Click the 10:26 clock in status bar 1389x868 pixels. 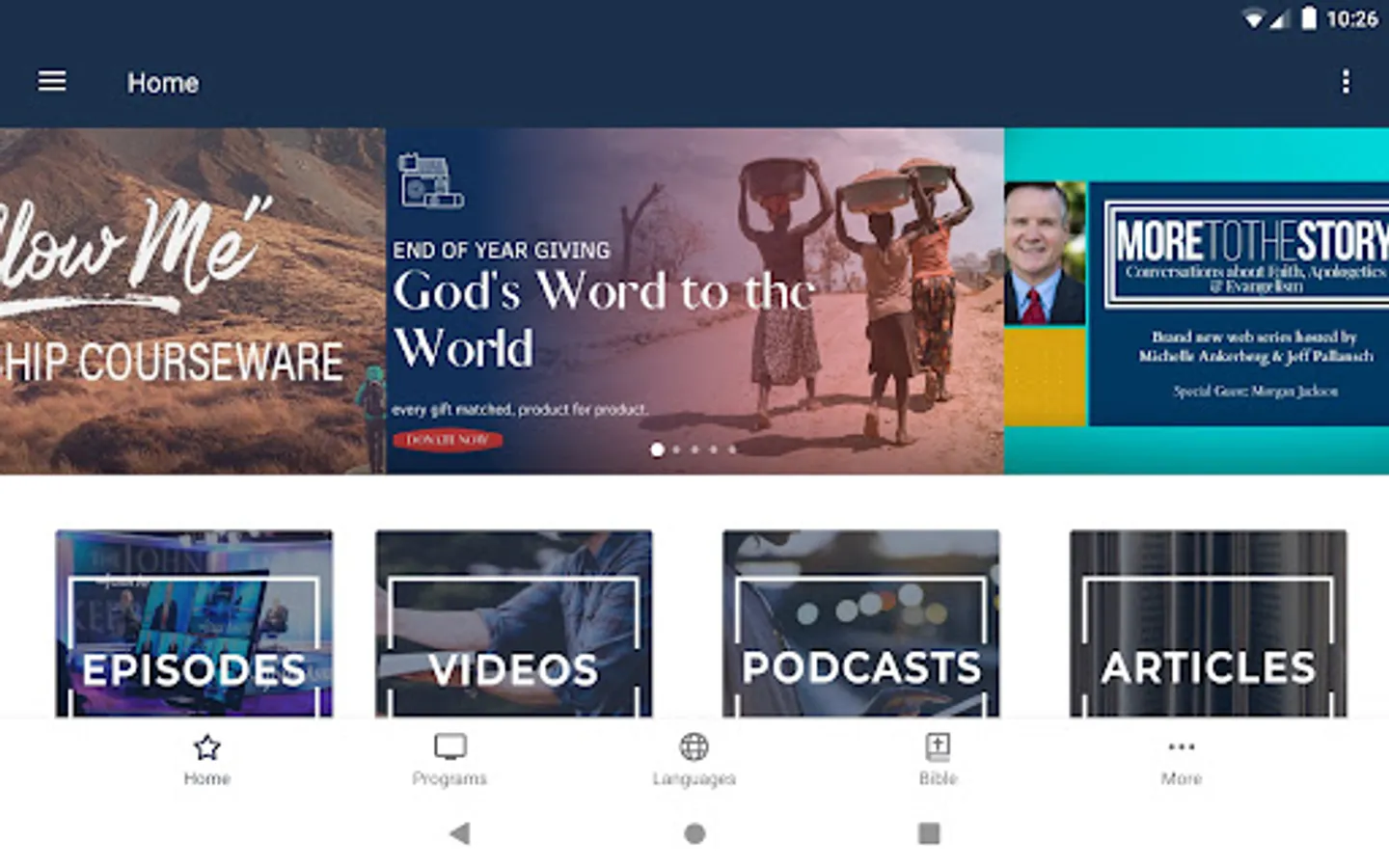[1352, 19]
